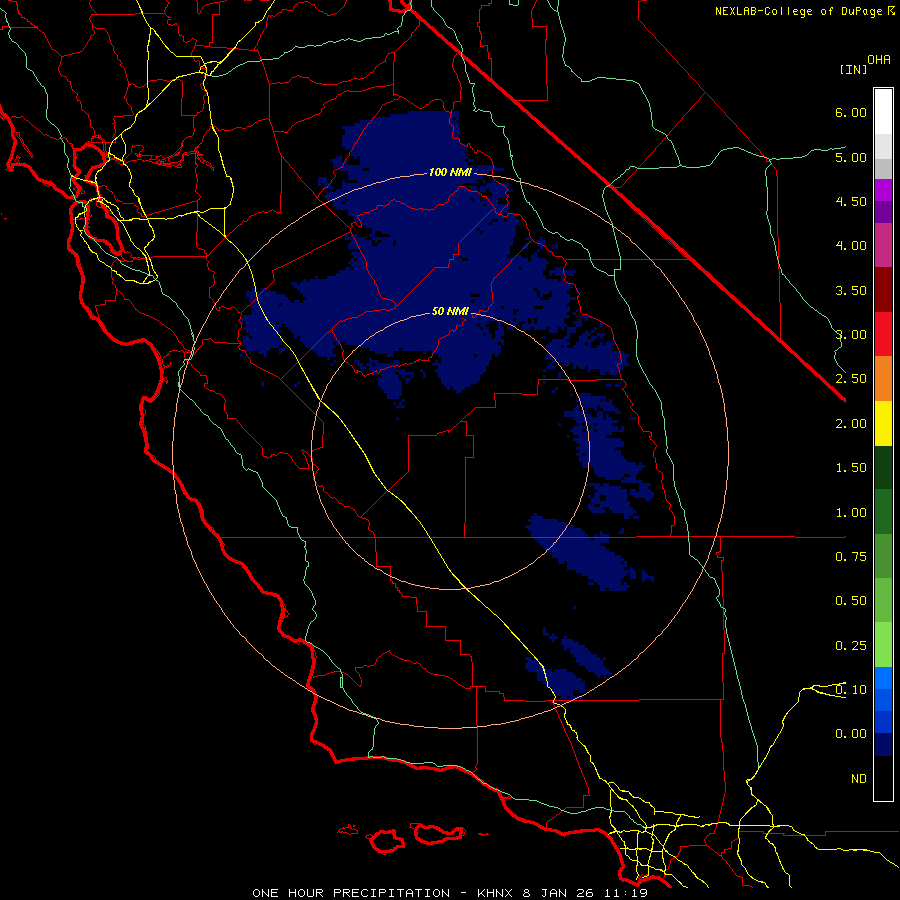Select the 100 NMI range ring label

(x=449, y=172)
